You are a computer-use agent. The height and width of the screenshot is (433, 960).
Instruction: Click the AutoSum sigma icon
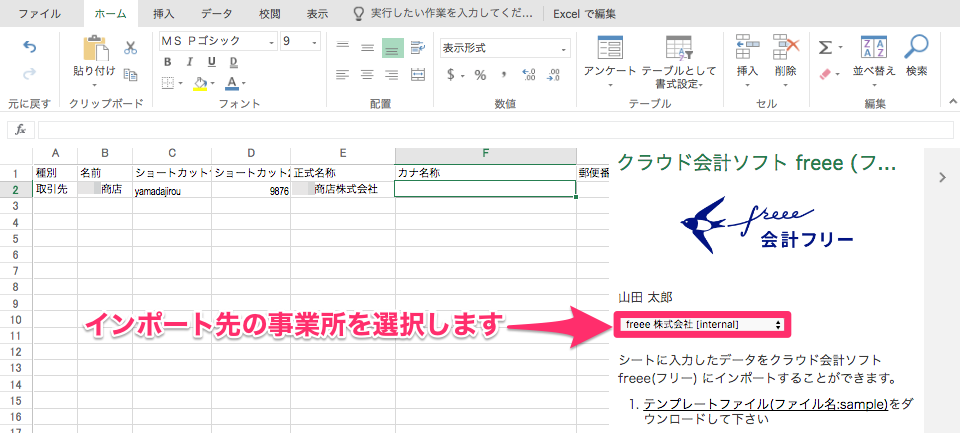point(826,48)
